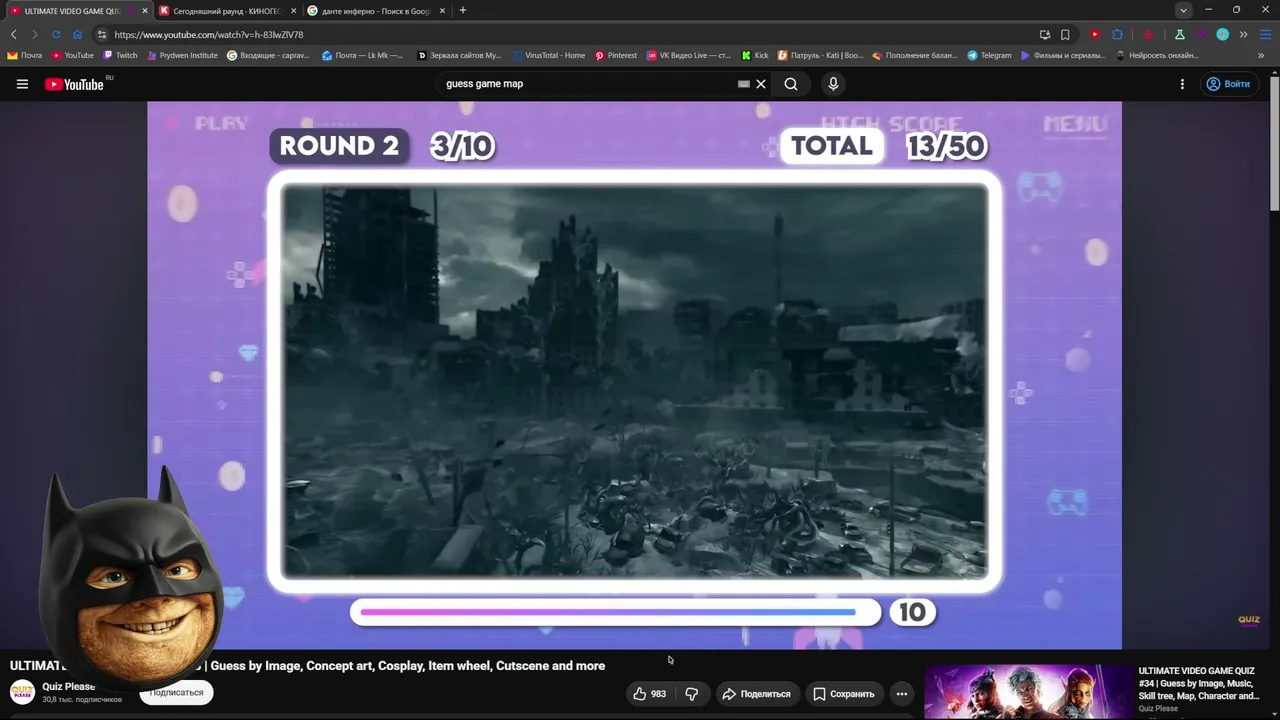Open more actions under the video

click(901, 694)
